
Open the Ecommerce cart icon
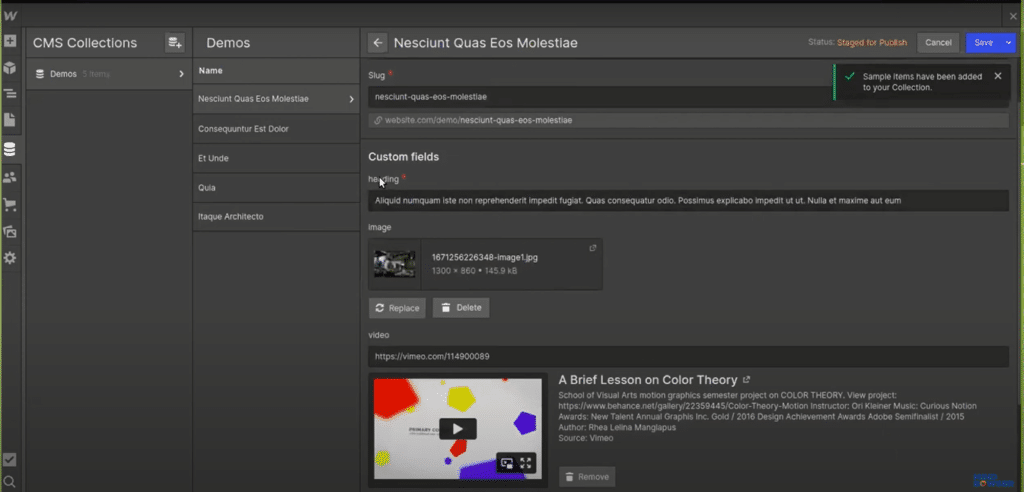tap(10, 205)
